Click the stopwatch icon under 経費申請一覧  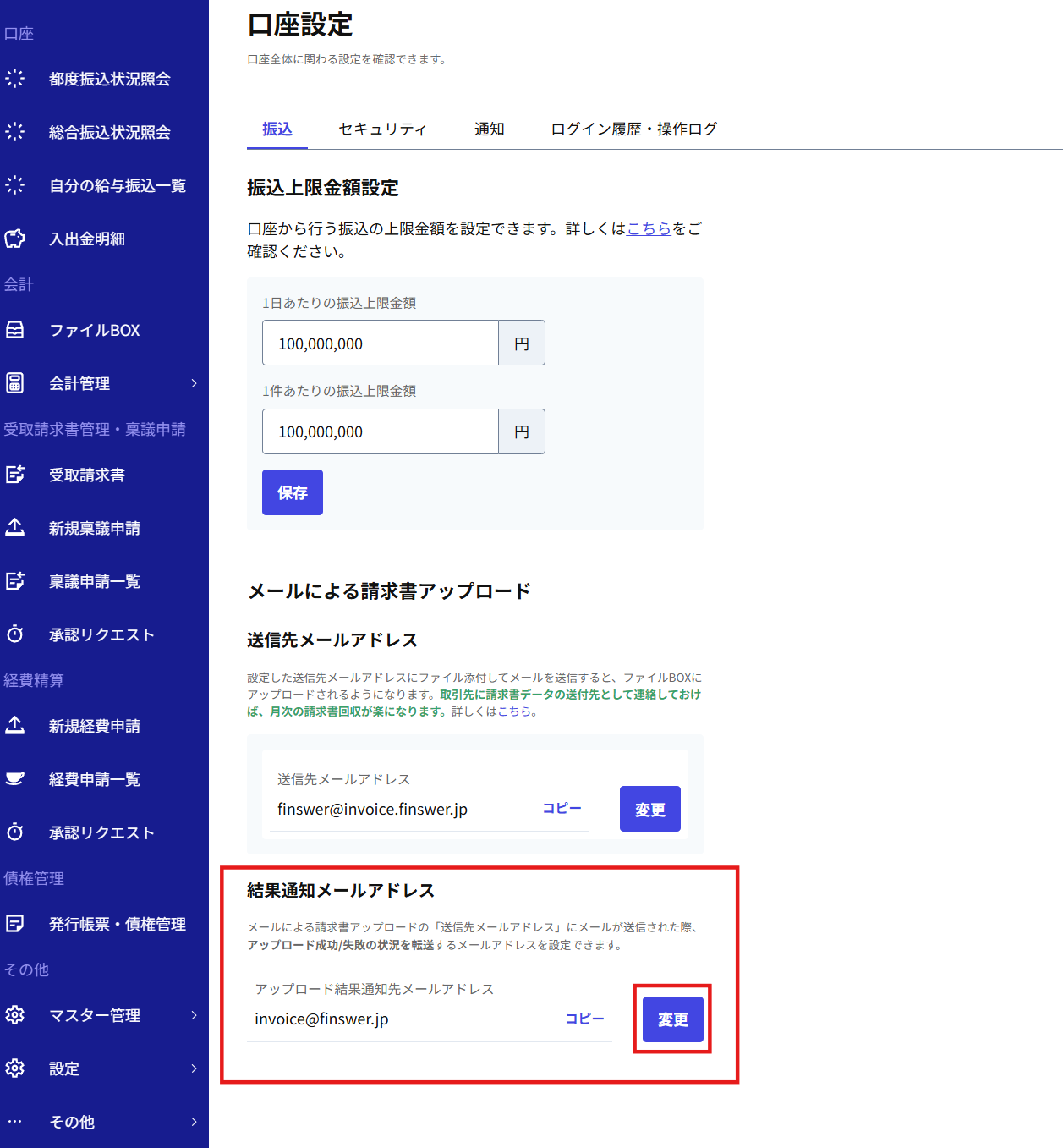[x=15, y=832]
